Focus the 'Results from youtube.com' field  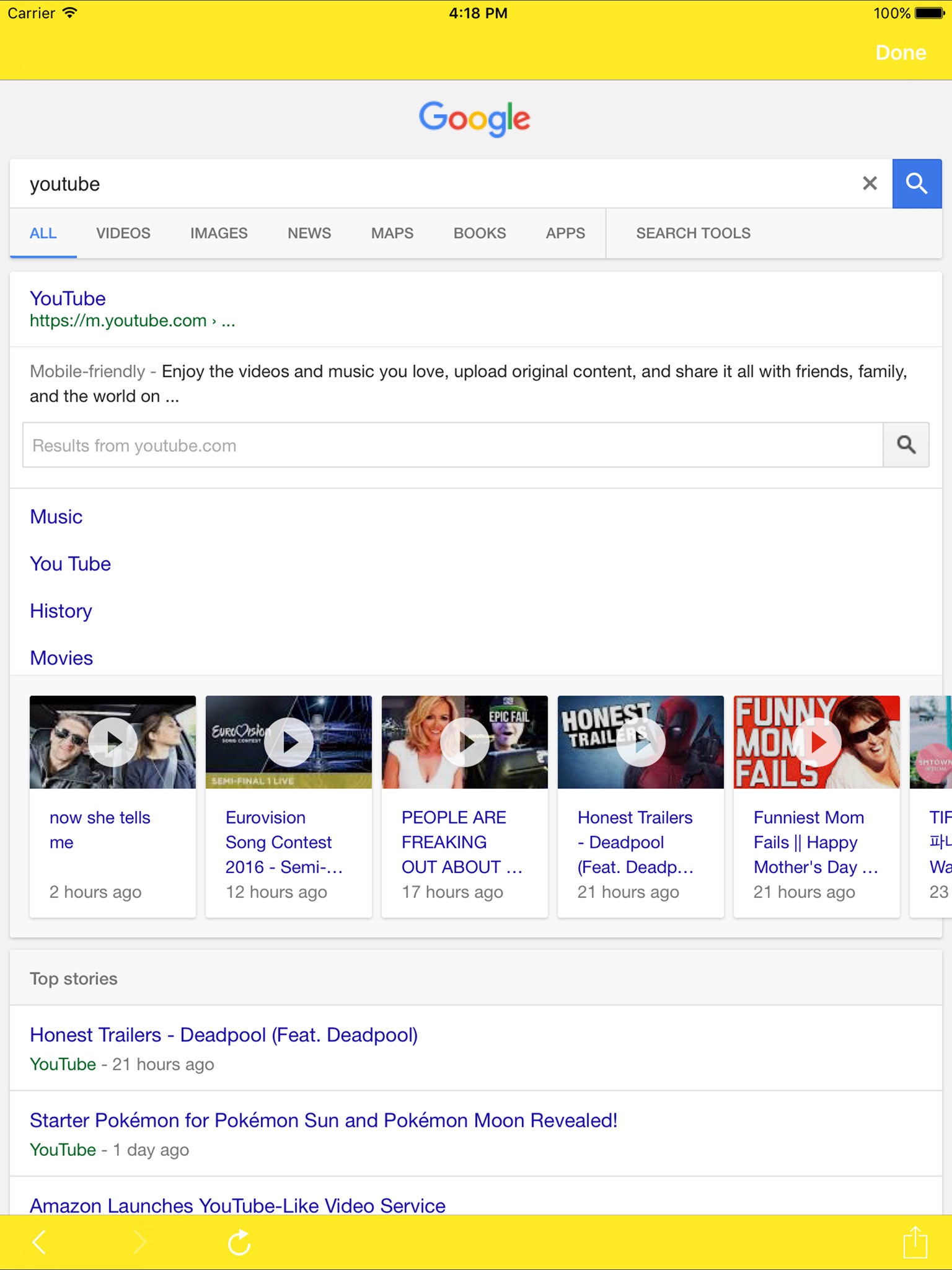pyautogui.click(x=452, y=445)
